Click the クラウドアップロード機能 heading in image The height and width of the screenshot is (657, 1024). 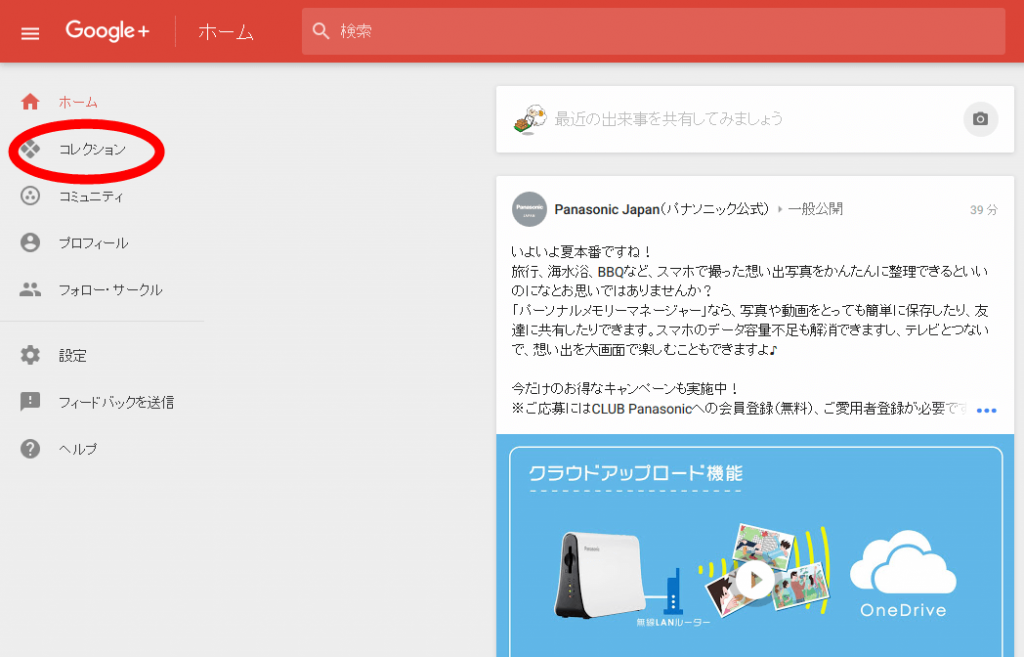tap(635, 473)
